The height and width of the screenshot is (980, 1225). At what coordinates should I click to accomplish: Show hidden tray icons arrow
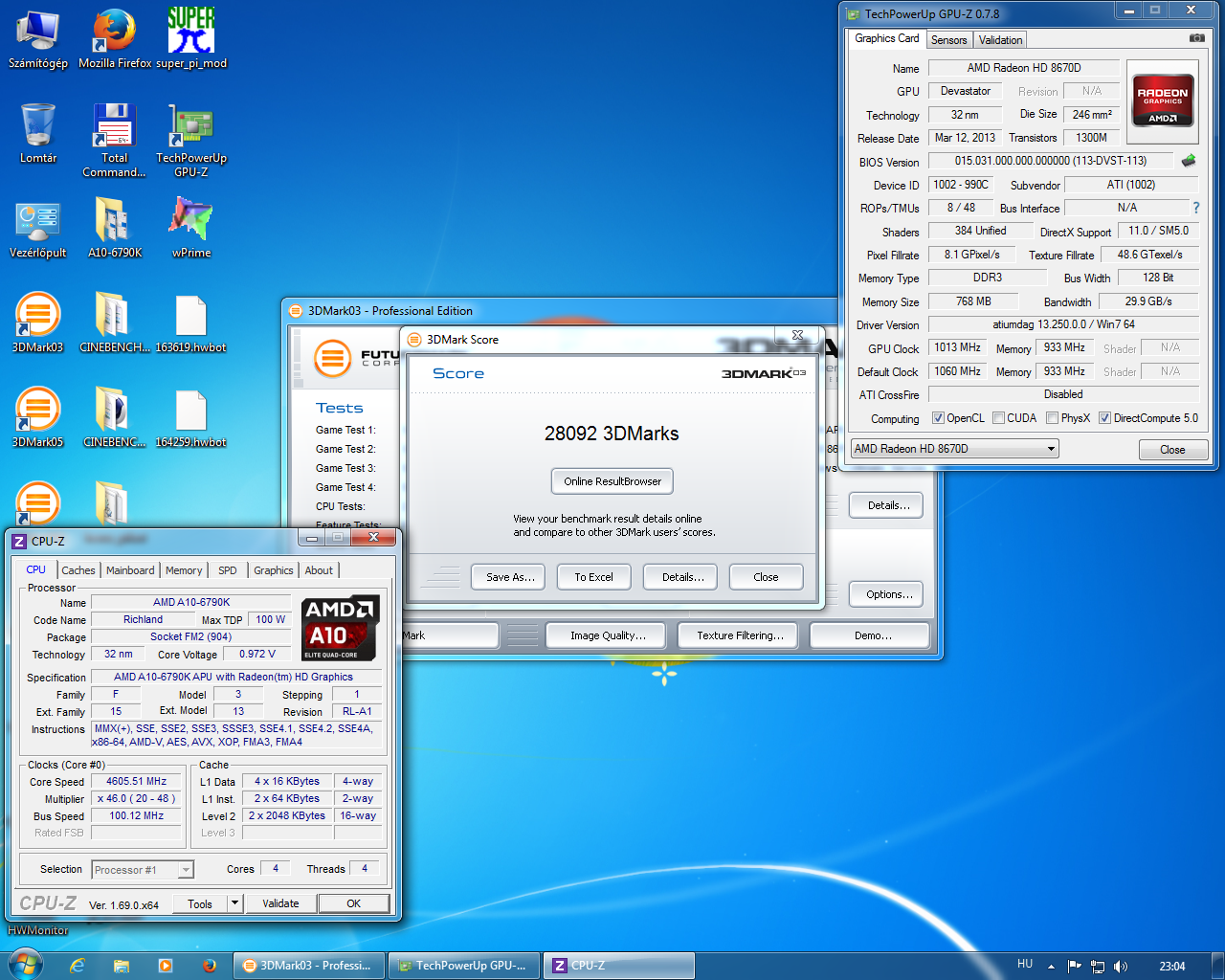1051,966
